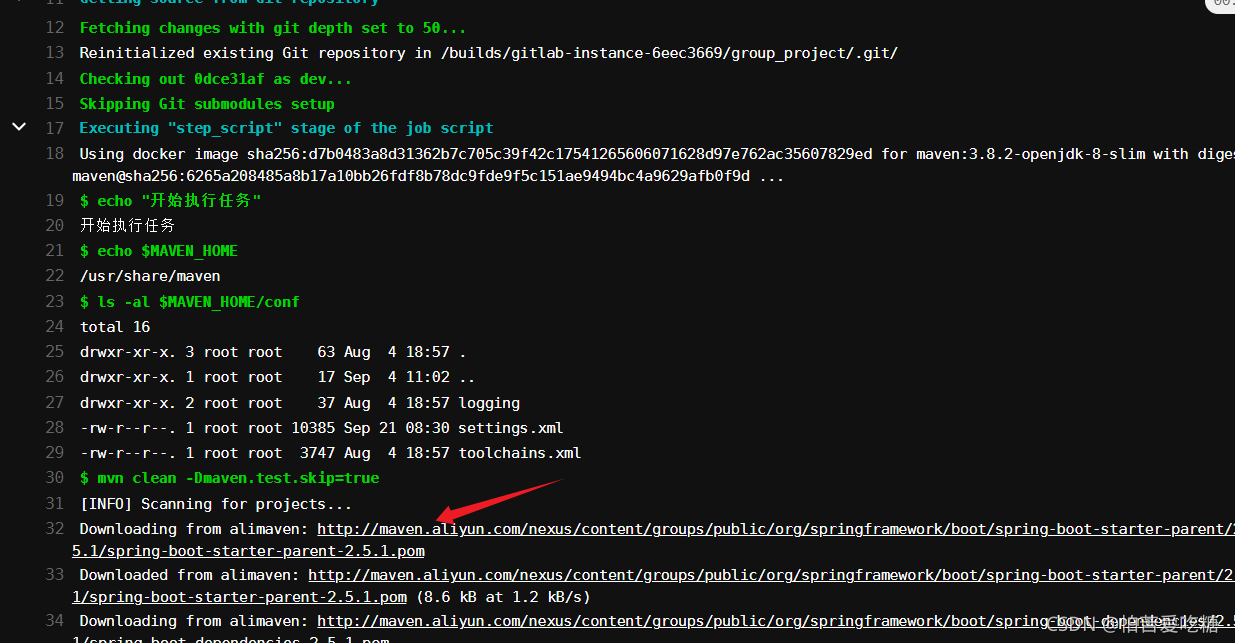Screen dimensions: 1235x643
Task: Click line number 14 in the job log
Action: coord(55,78)
